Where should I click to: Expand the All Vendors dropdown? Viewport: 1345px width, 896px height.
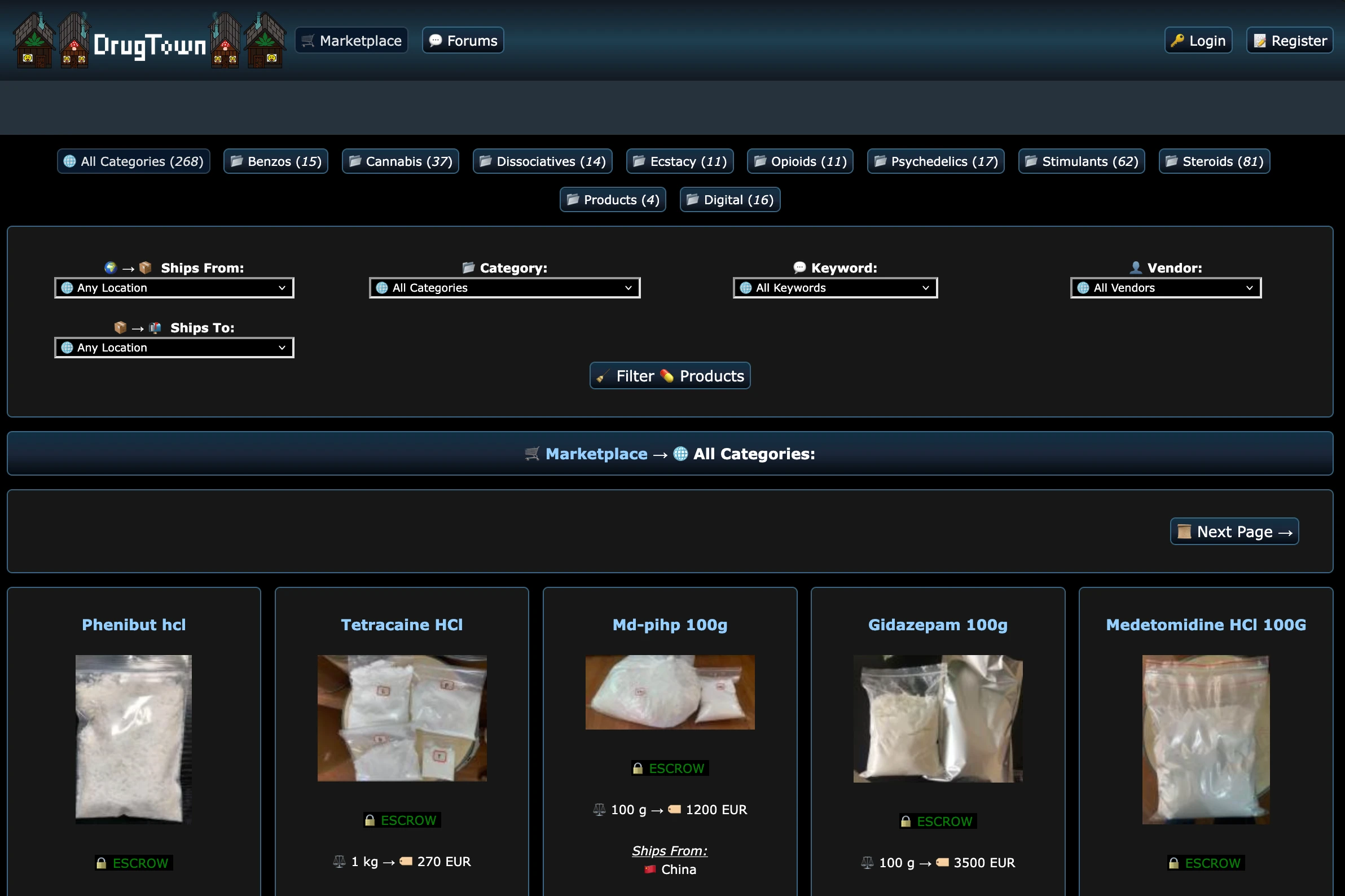point(1165,287)
